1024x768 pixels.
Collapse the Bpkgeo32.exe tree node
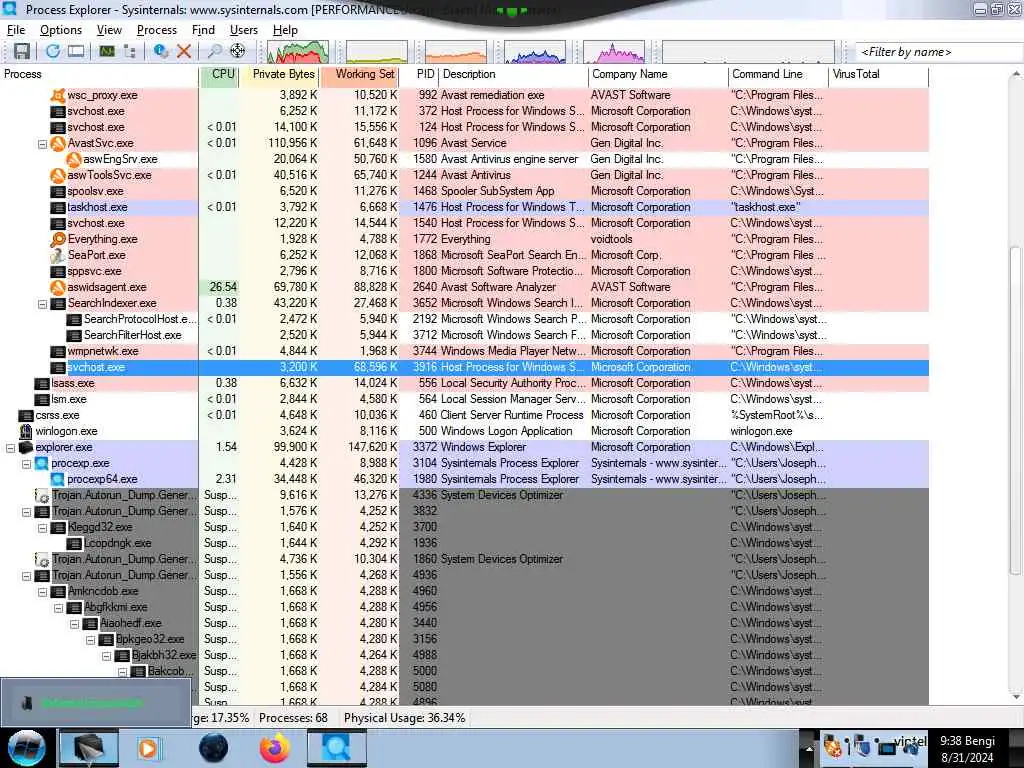[x=91, y=640]
